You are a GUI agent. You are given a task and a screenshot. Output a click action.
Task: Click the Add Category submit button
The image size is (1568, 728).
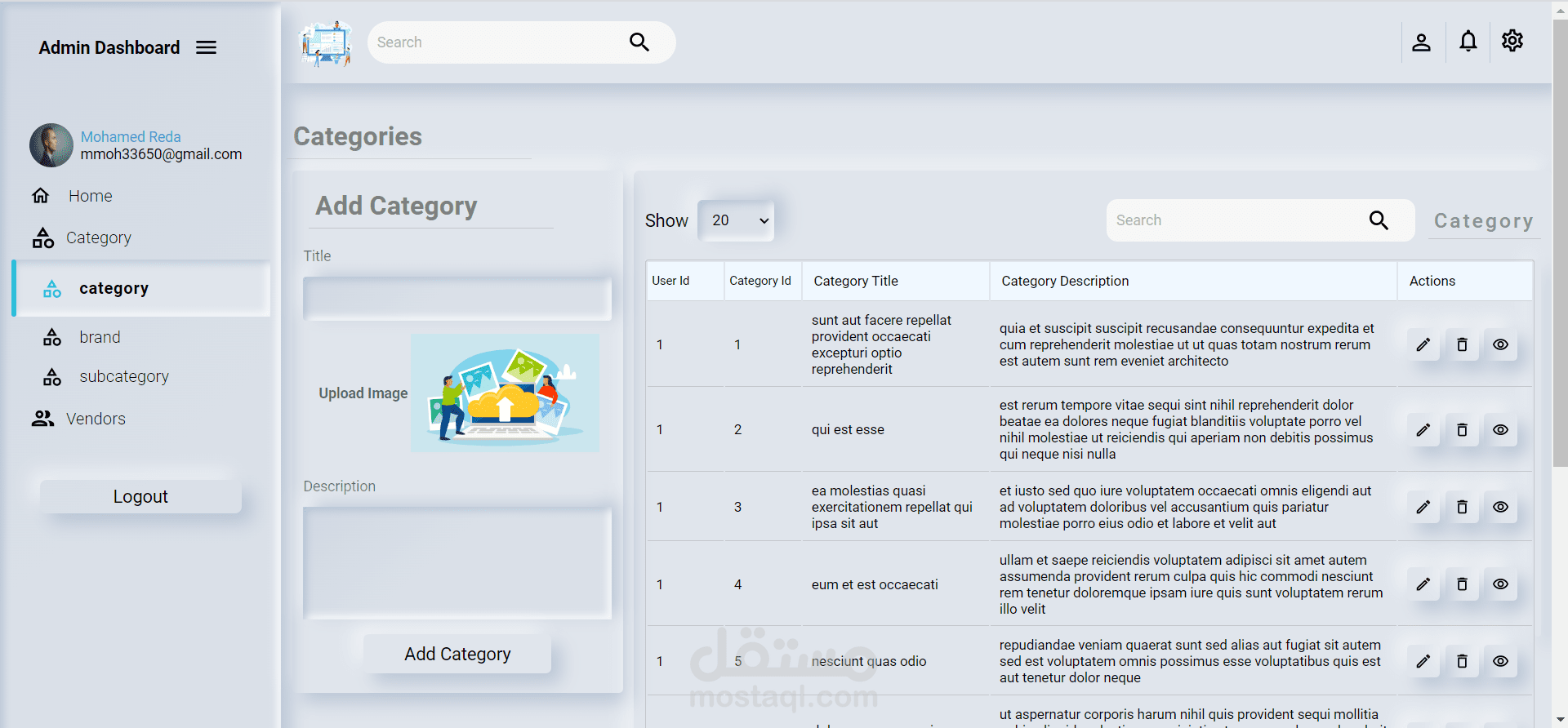(457, 654)
